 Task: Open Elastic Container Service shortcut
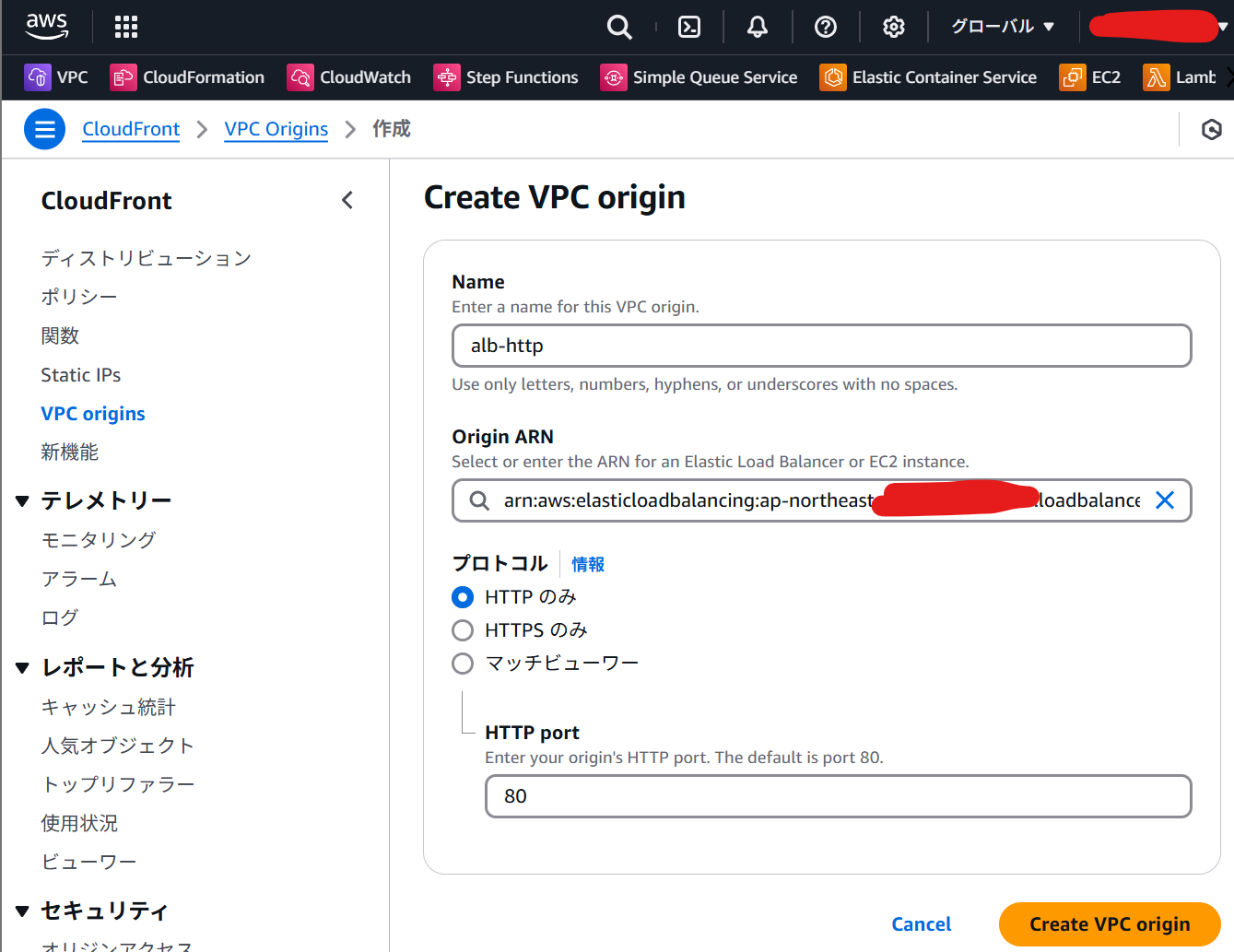coord(928,77)
